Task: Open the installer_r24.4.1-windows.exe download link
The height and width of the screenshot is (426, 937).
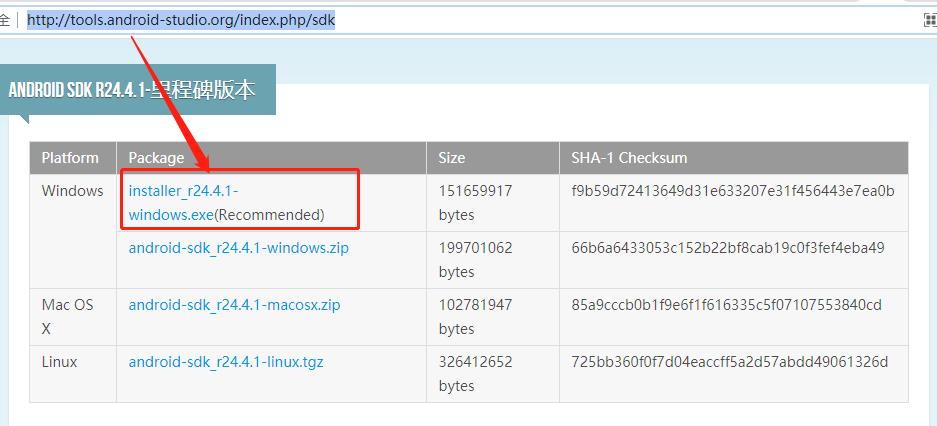Action: [184, 191]
